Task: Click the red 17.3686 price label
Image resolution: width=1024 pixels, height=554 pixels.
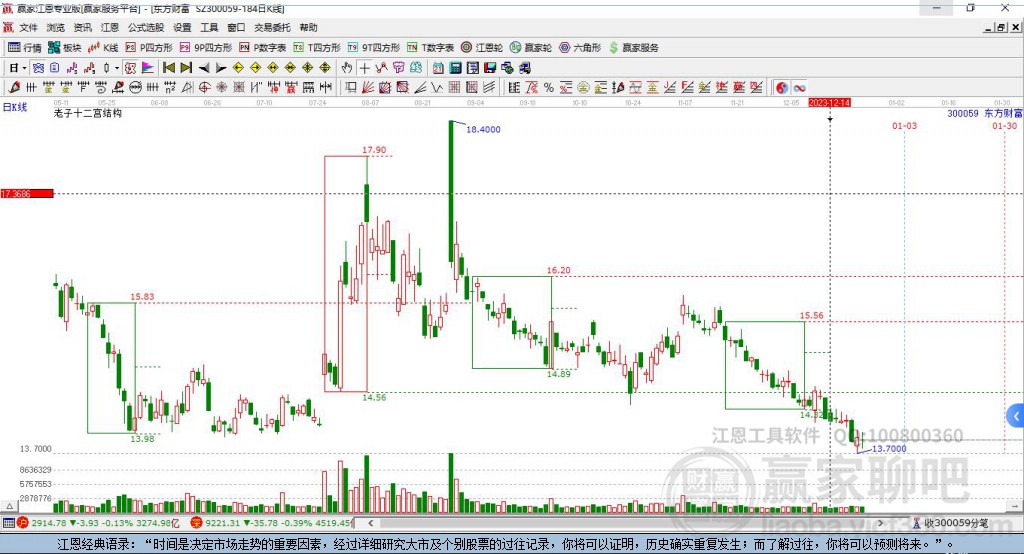Action: coord(27,193)
